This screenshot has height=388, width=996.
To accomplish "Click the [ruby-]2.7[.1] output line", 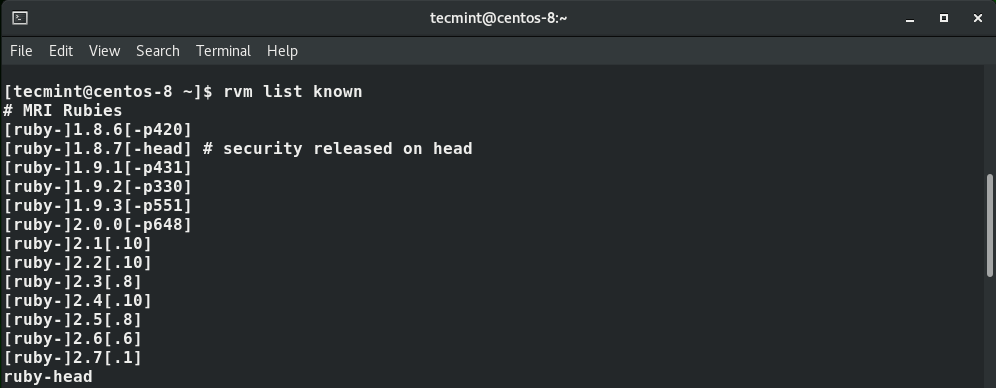I will coord(72,358).
